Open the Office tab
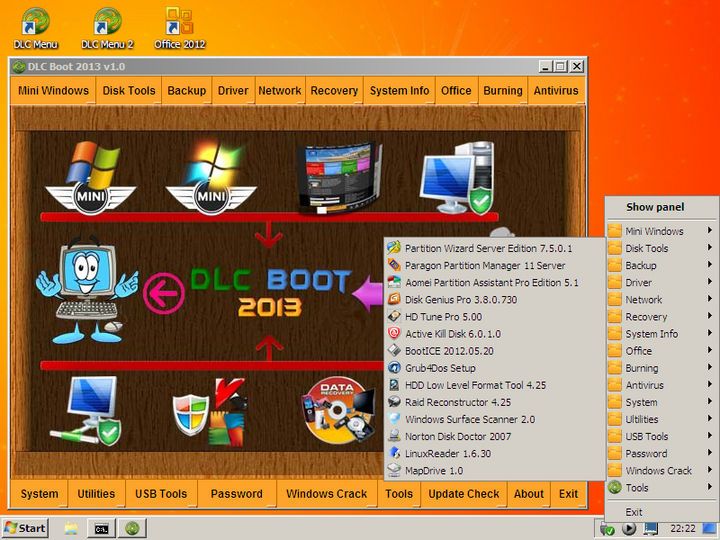The height and width of the screenshot is (540, 720). tap(456, 90)
